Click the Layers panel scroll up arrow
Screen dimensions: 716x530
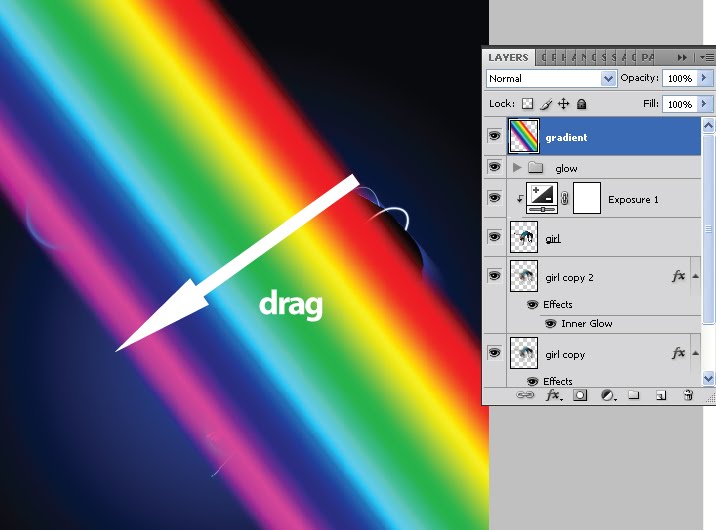click(x=708, y=125)
